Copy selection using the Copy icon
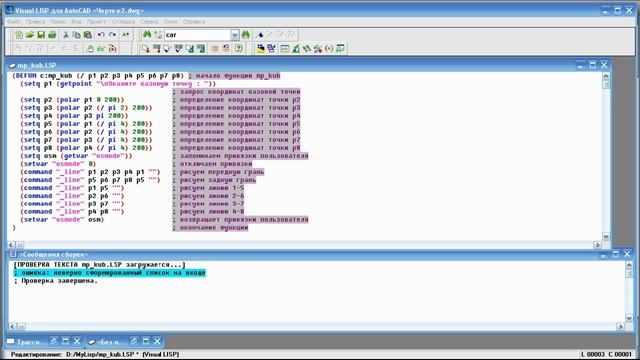The width and height of the screenshot is (640, 360). pos(76,35)
